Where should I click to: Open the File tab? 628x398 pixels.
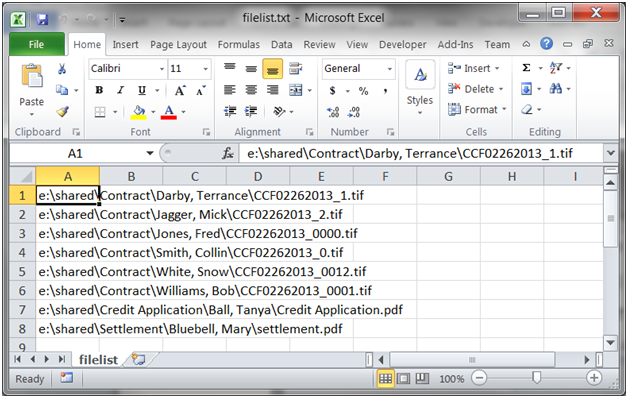click(x=36, y=44)
